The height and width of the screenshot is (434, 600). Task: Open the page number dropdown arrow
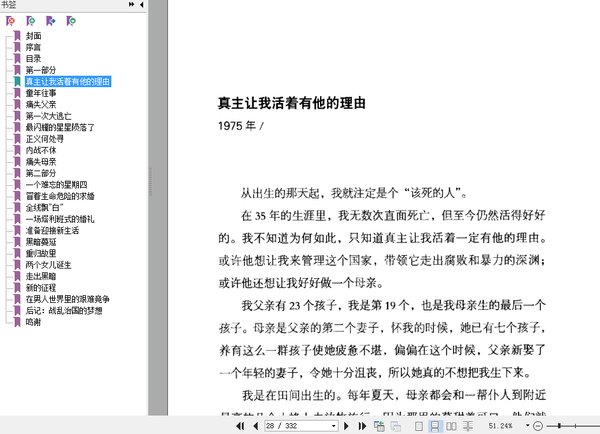tap(334, 426)
